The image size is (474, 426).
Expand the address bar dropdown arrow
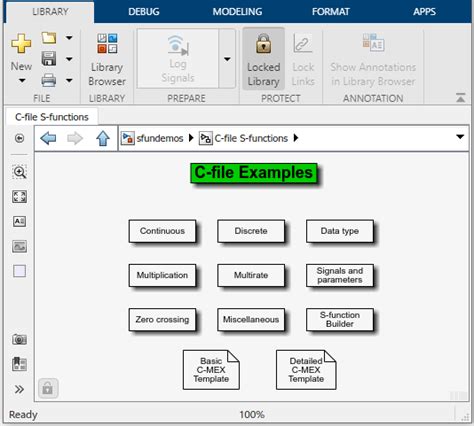[x=460, y=137]
